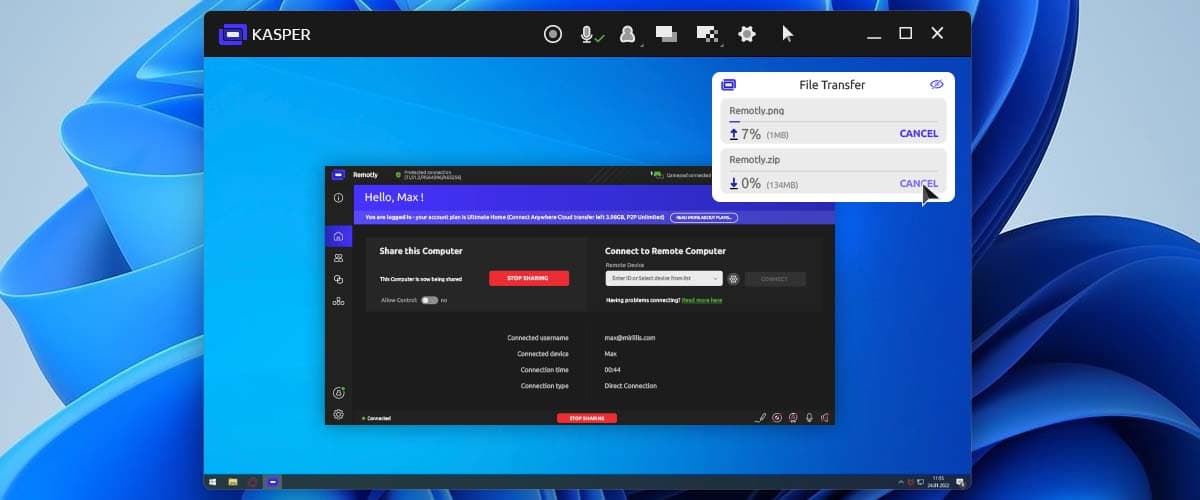Viewport: 1200px width, 500px height.
Task: Open the Remote Device ID dropdown
Action: tap(664, 279)
